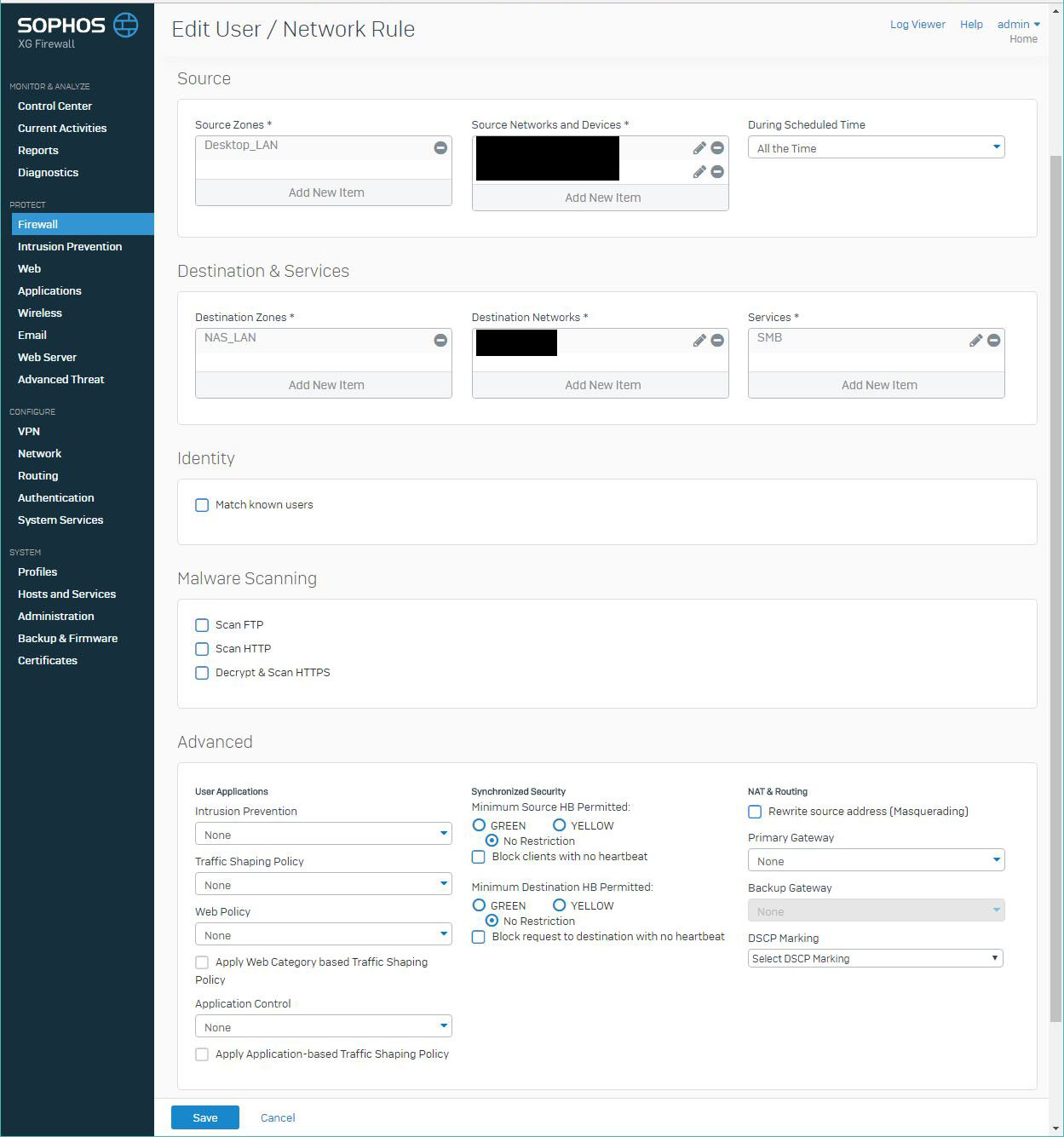The width and height of the screenshot is (1064, 1137).
Task: Remove NAS_LAN from Destination Zones
Action: click(440, 340)
